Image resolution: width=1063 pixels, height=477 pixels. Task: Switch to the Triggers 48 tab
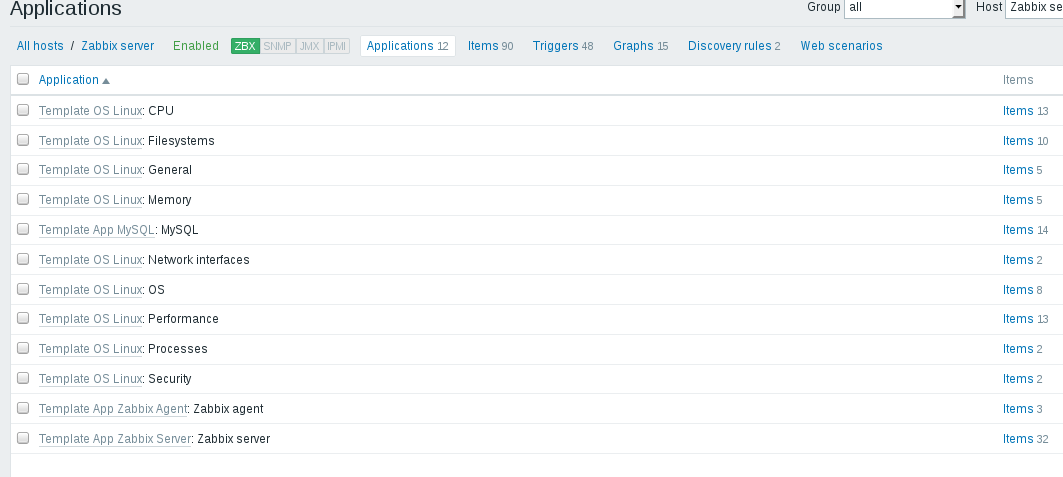[x=563, y=46]
